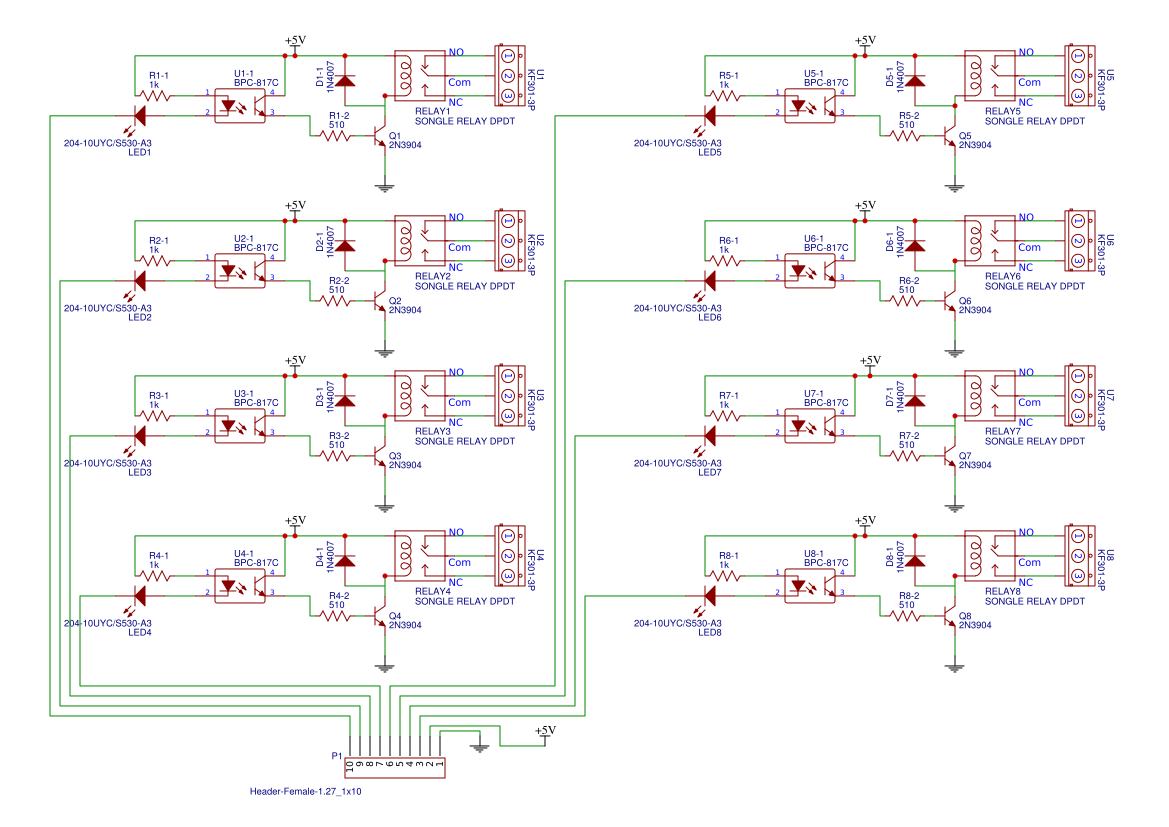This screenshot has width=1169, height=827.
Task: Click the U5 KF301-3P terminal block
Action: pos(1080,75)
